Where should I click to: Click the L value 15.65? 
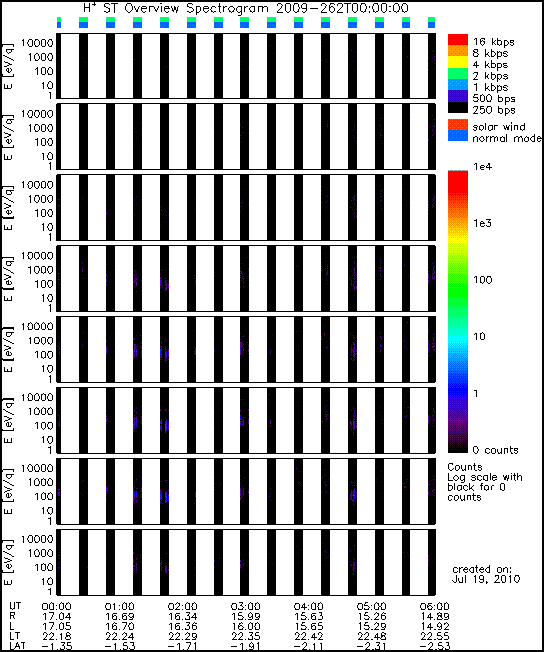pyautogui.click(x=308, y=627)
